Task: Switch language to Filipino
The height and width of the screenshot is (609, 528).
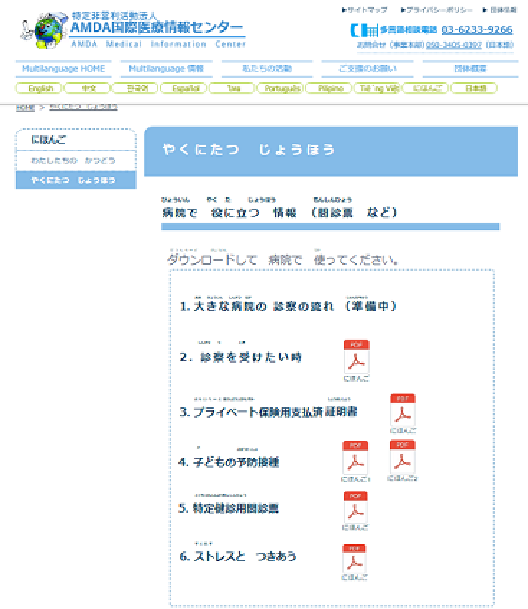Action: [329, 88]
